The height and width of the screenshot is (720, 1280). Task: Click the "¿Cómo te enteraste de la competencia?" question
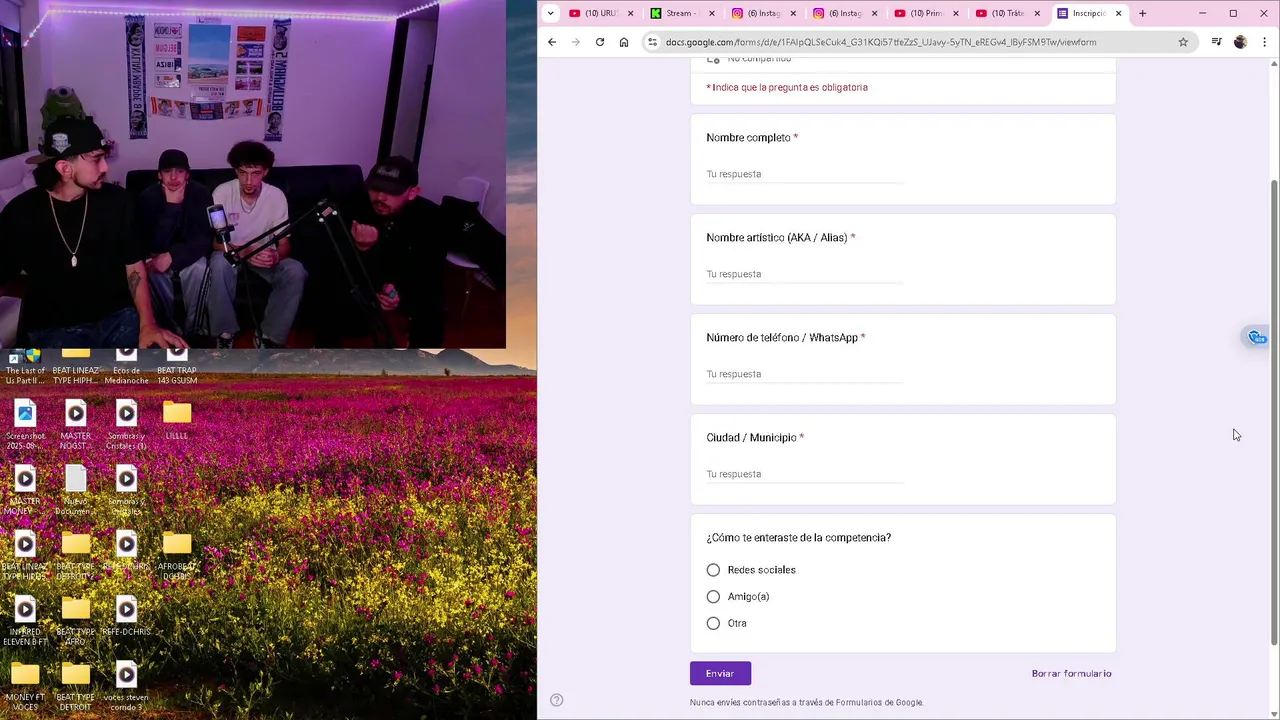[798, 538]
